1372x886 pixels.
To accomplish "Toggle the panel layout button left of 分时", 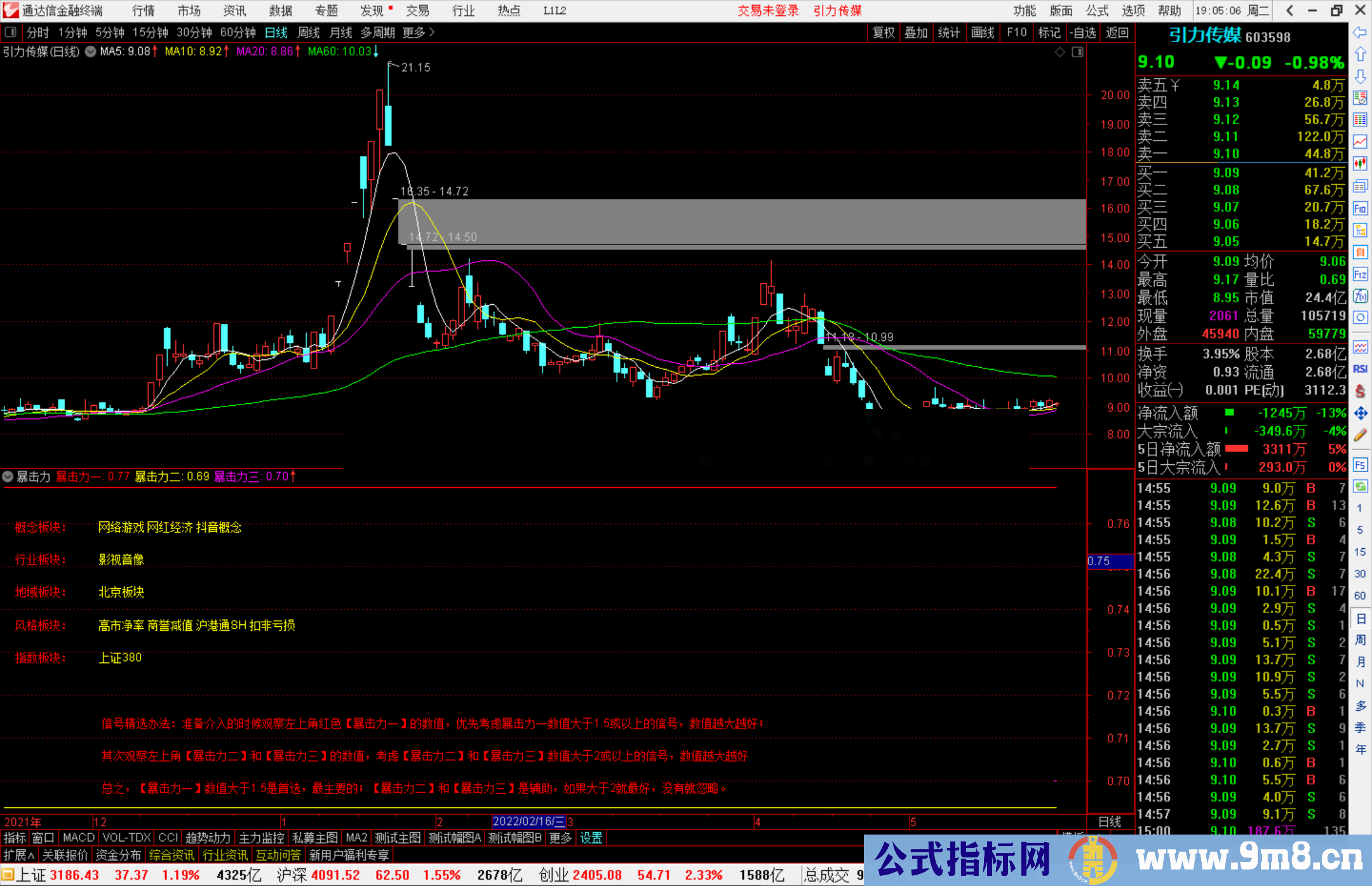I will tap(10, 32).
